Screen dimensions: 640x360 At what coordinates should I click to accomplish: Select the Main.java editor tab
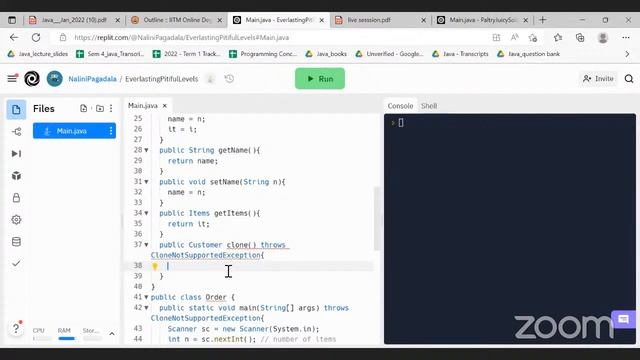(143, 106)
